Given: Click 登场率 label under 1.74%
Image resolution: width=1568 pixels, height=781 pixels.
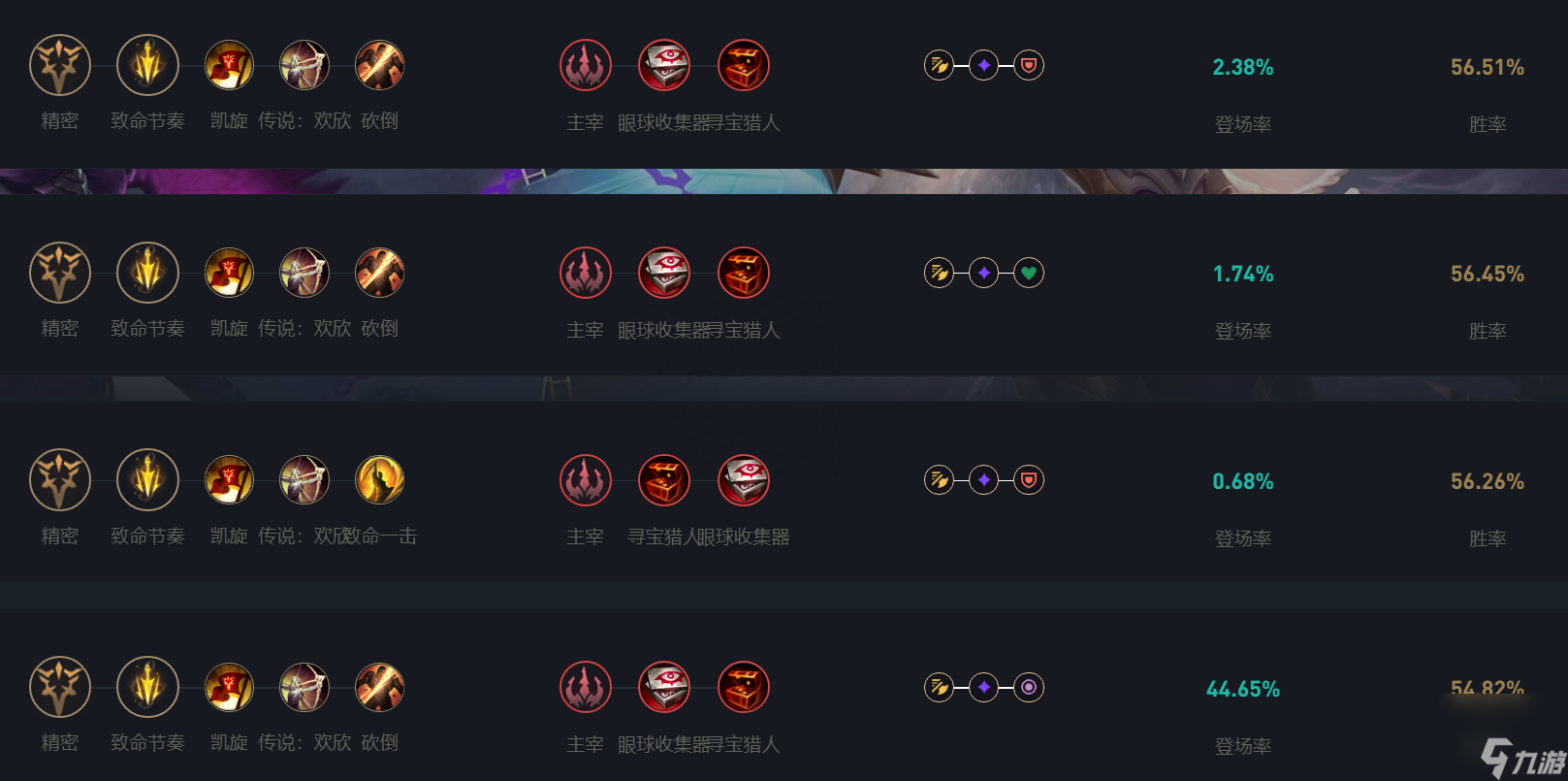Looking at the screenshot, I should [1243, 331].
